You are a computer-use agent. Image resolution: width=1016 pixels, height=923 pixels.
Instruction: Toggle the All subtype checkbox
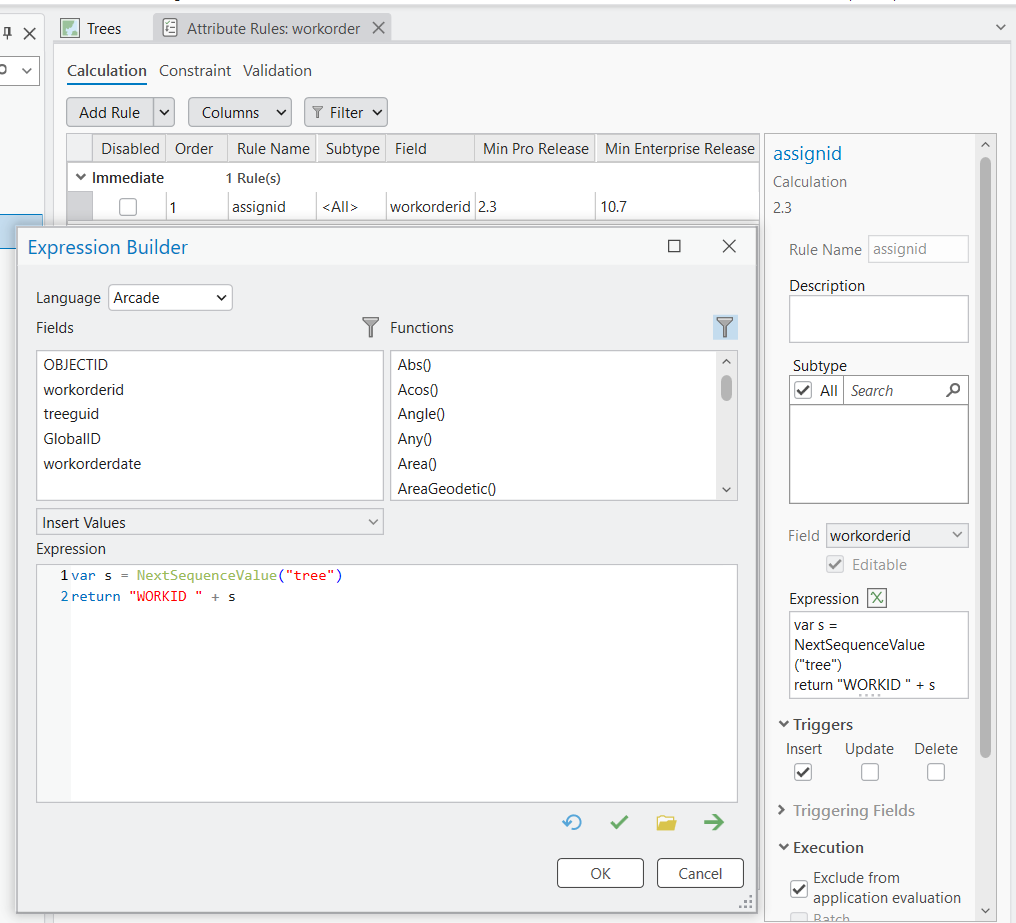(x=803, y=390)
